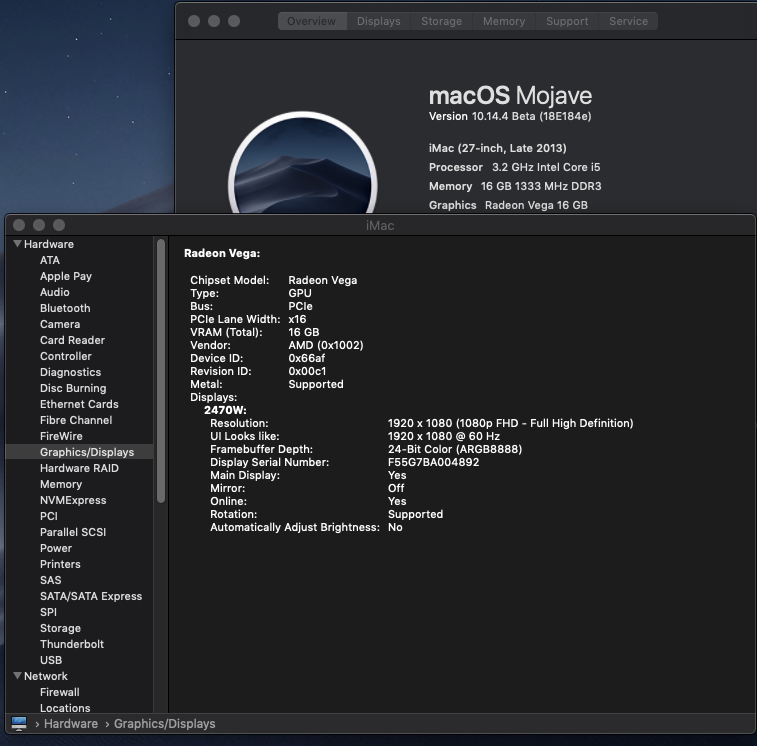Image resolution: width=757 pixels, height=746 pixels.
Task: Go to the Service tab
Action: tap(628, 21)
